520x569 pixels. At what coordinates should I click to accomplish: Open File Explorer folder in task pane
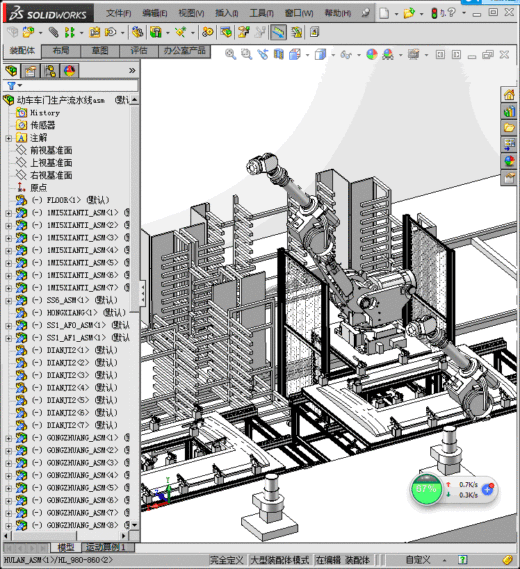pyautogui.click(x=509, y=128)
